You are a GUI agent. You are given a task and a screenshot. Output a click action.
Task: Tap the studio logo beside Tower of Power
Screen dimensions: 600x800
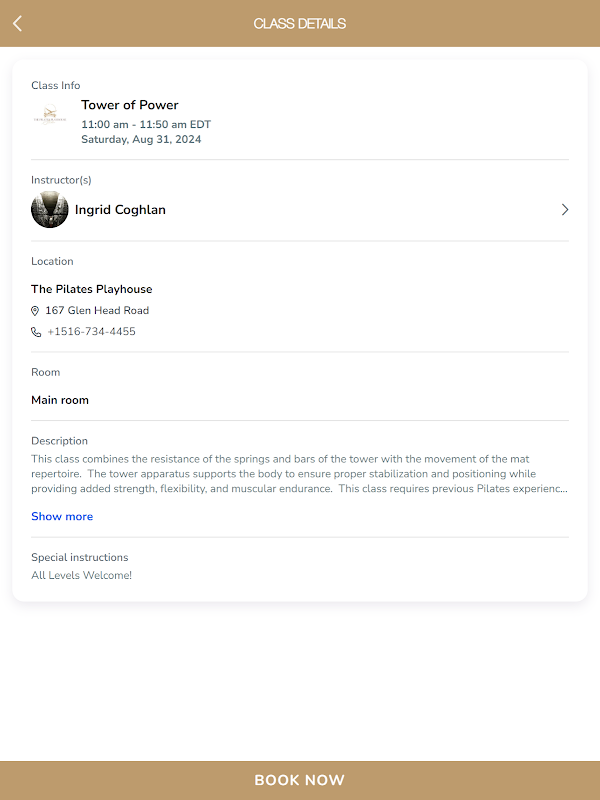[x=50, y=117]
